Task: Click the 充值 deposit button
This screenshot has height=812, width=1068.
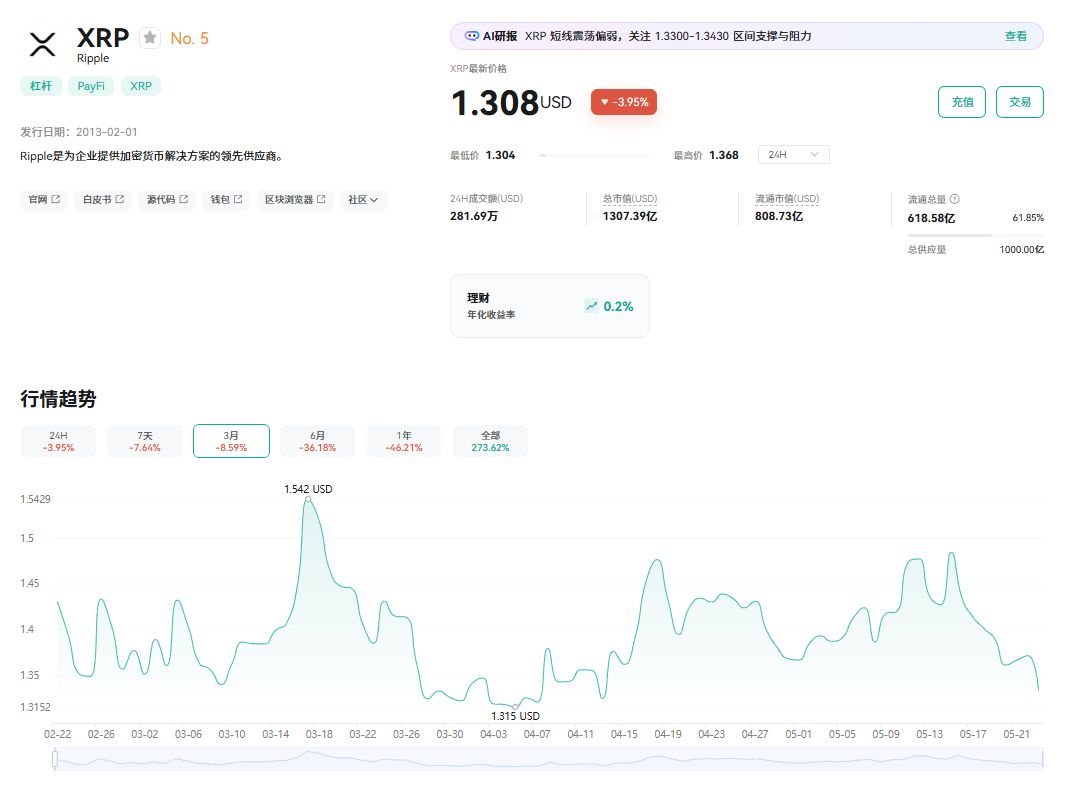Action: pos(962,102)
